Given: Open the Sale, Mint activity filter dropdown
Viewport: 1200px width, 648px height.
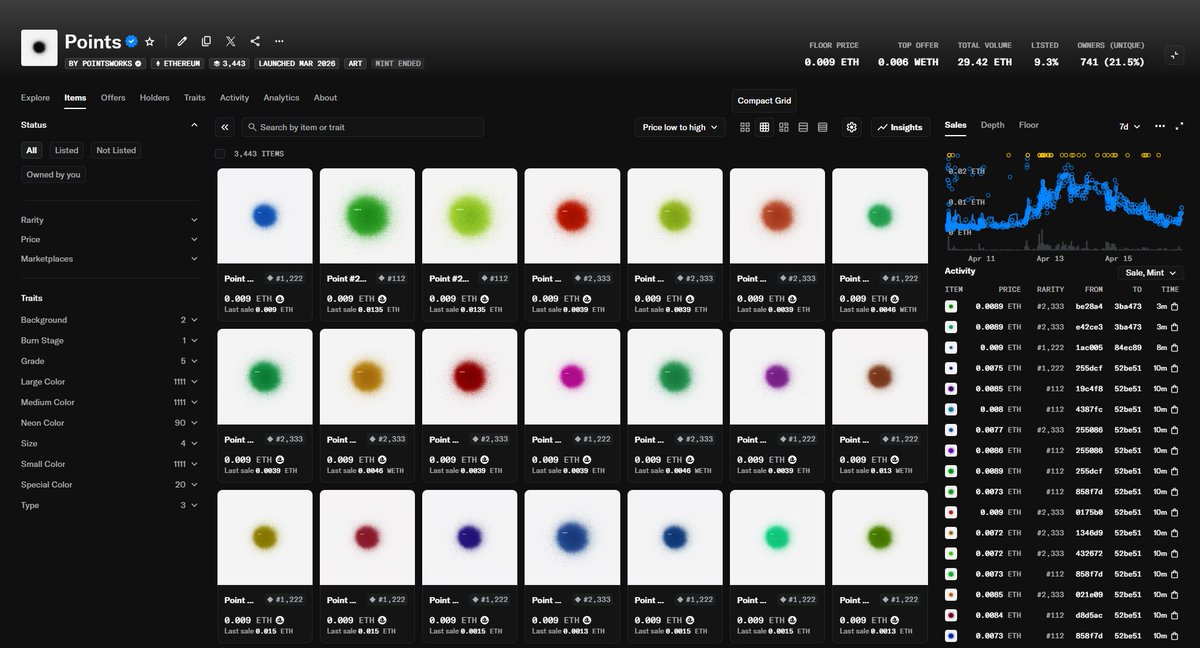Looking at the screenshot, I should tap(1150, 272).
